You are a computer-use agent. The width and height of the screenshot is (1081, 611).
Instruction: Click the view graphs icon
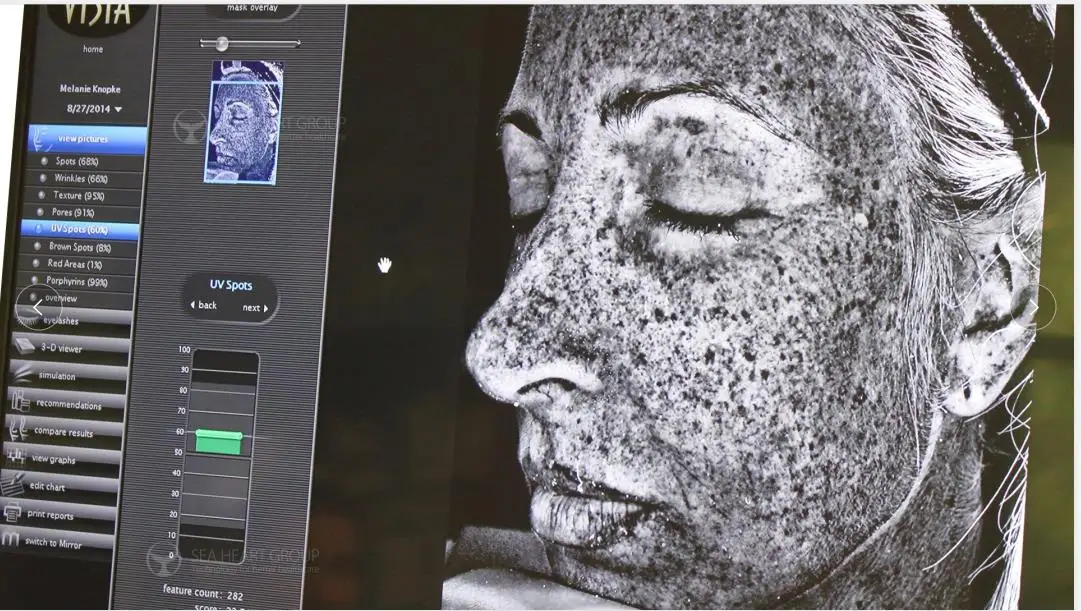[15, 455]
